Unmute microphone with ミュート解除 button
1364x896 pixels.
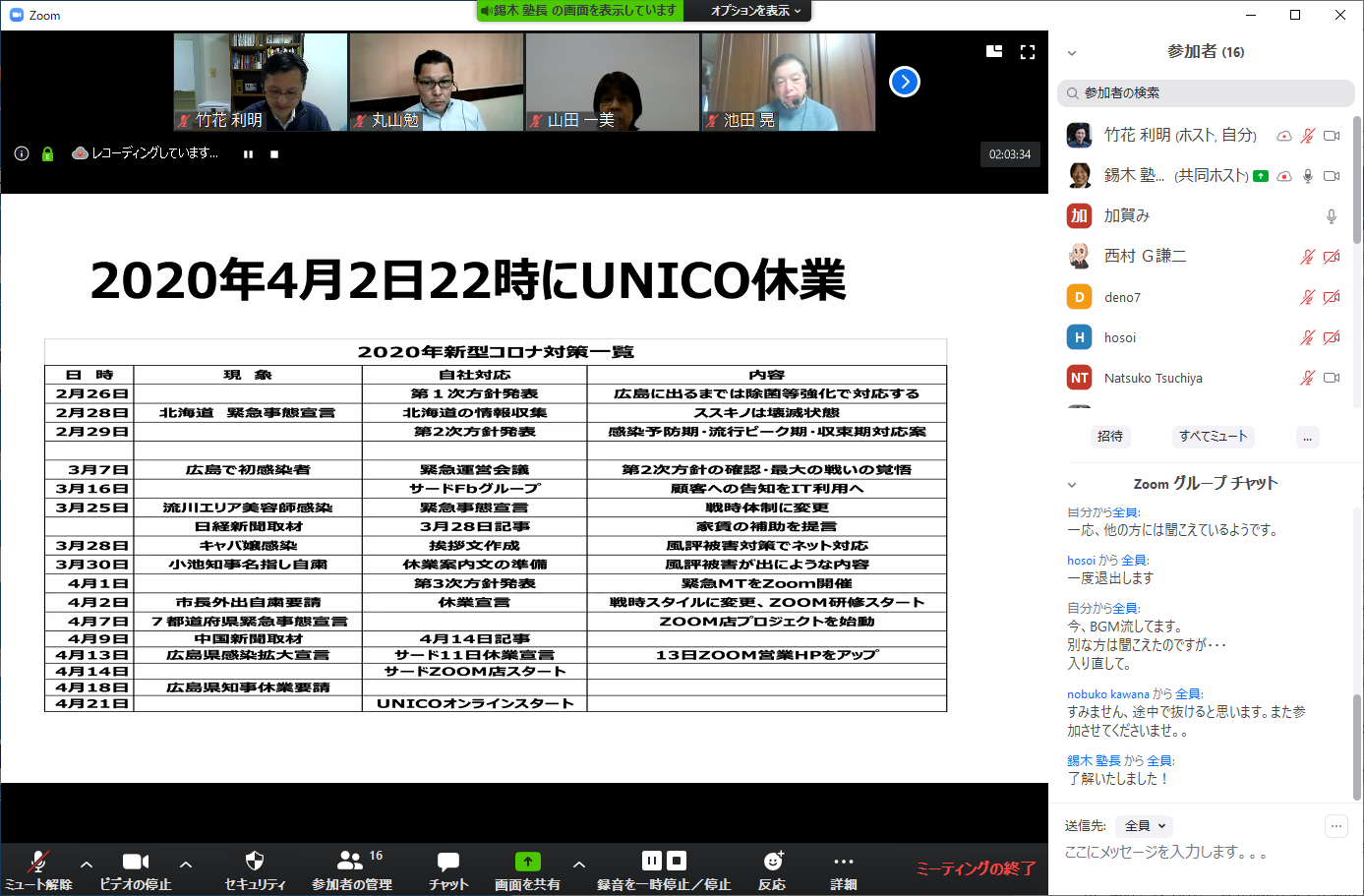(x=37, y=869)
